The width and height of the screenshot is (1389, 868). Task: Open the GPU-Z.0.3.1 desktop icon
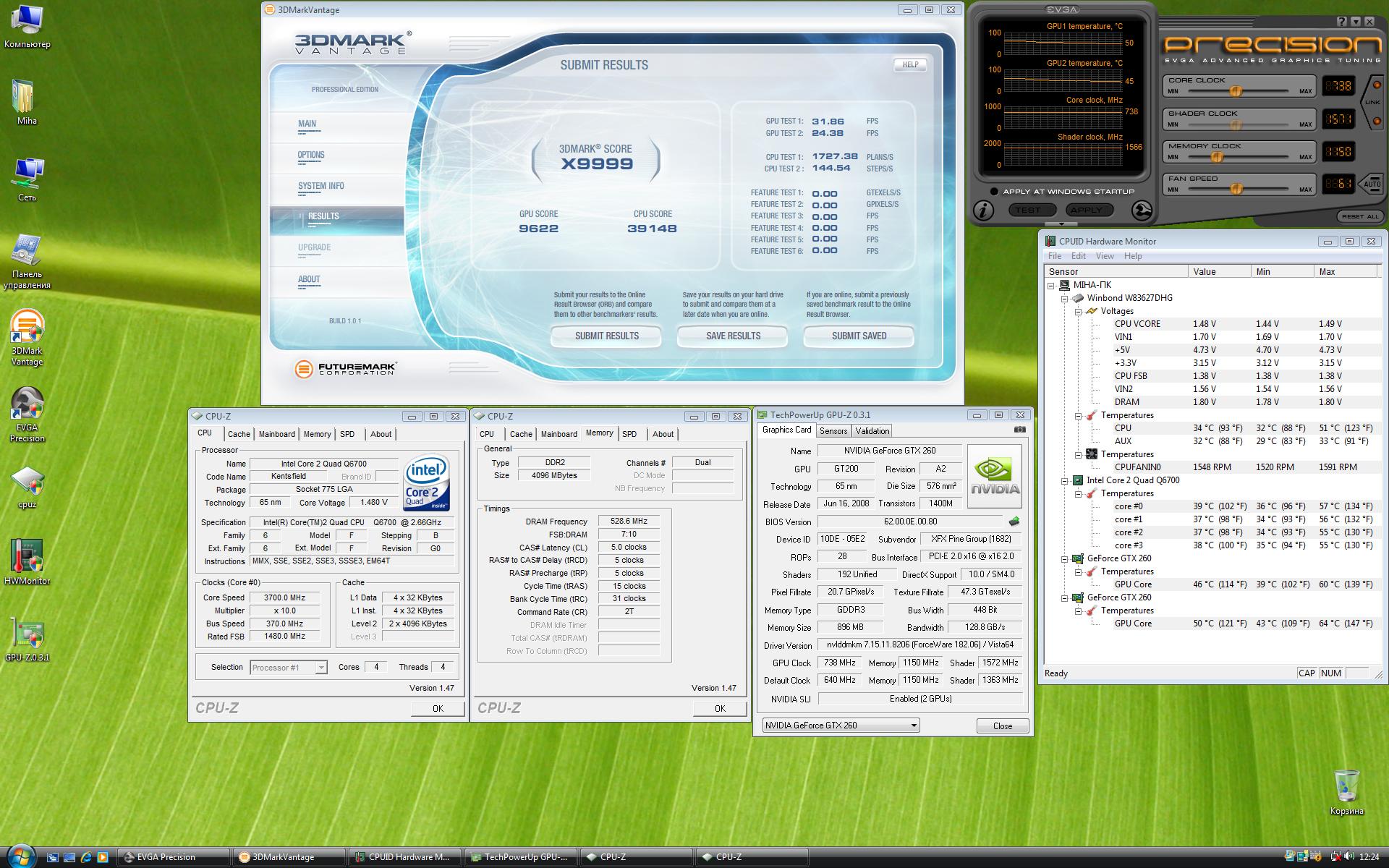(x=27, y=640)
